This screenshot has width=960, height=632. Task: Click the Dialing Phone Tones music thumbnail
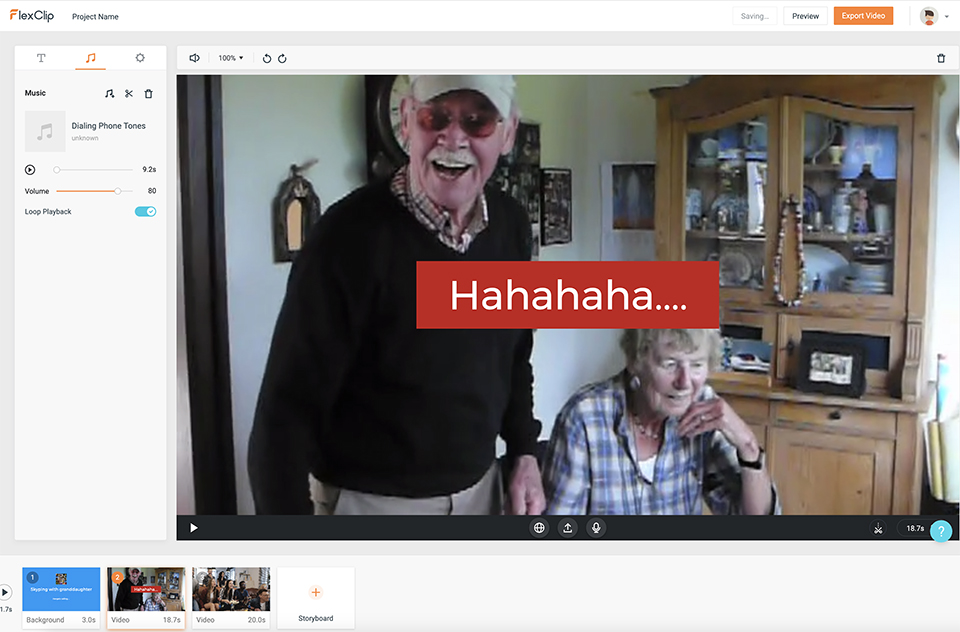pyautogui.click(x=45, y=131)
